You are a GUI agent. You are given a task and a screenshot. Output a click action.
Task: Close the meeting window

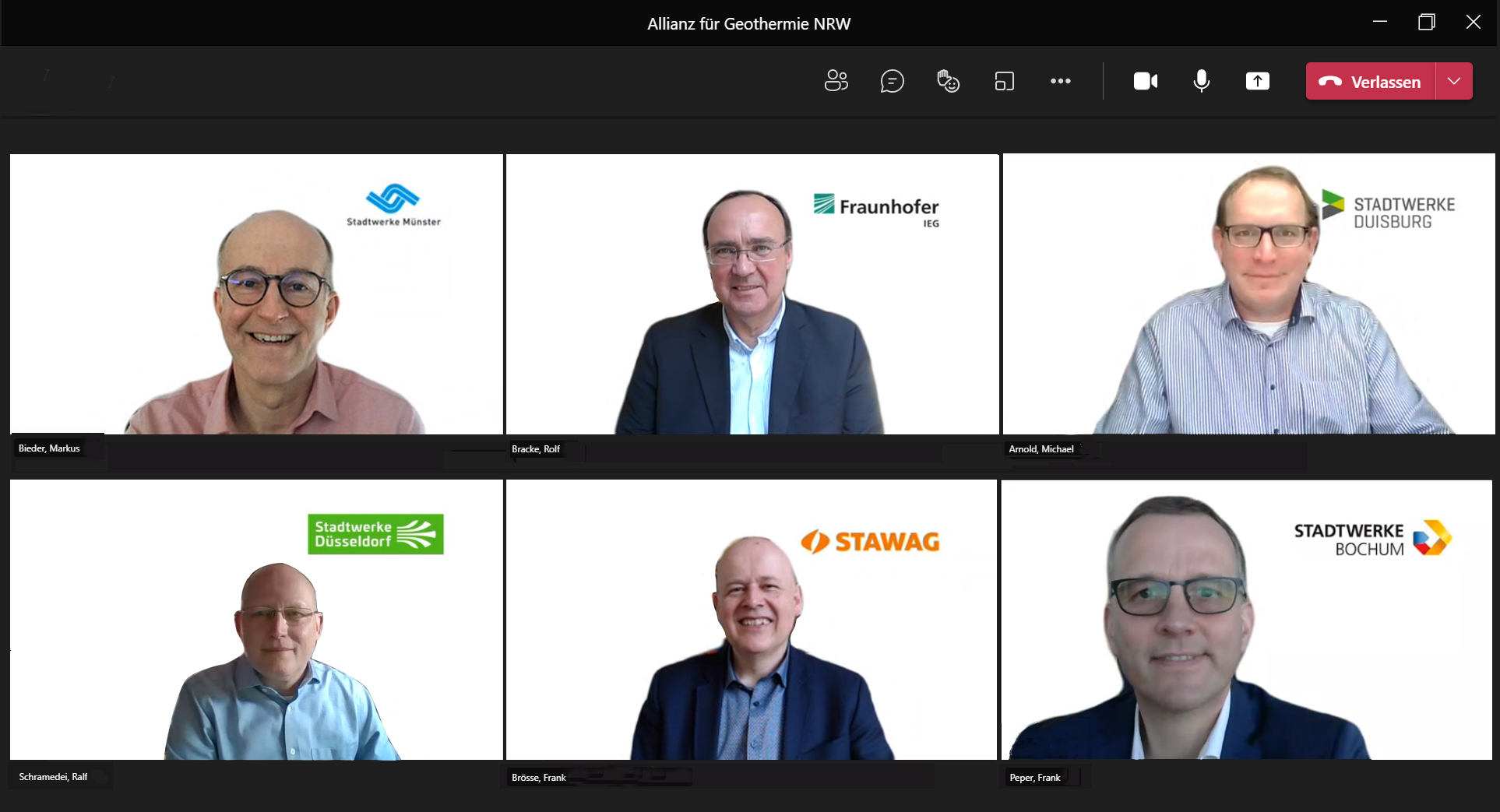(1474, 22)
